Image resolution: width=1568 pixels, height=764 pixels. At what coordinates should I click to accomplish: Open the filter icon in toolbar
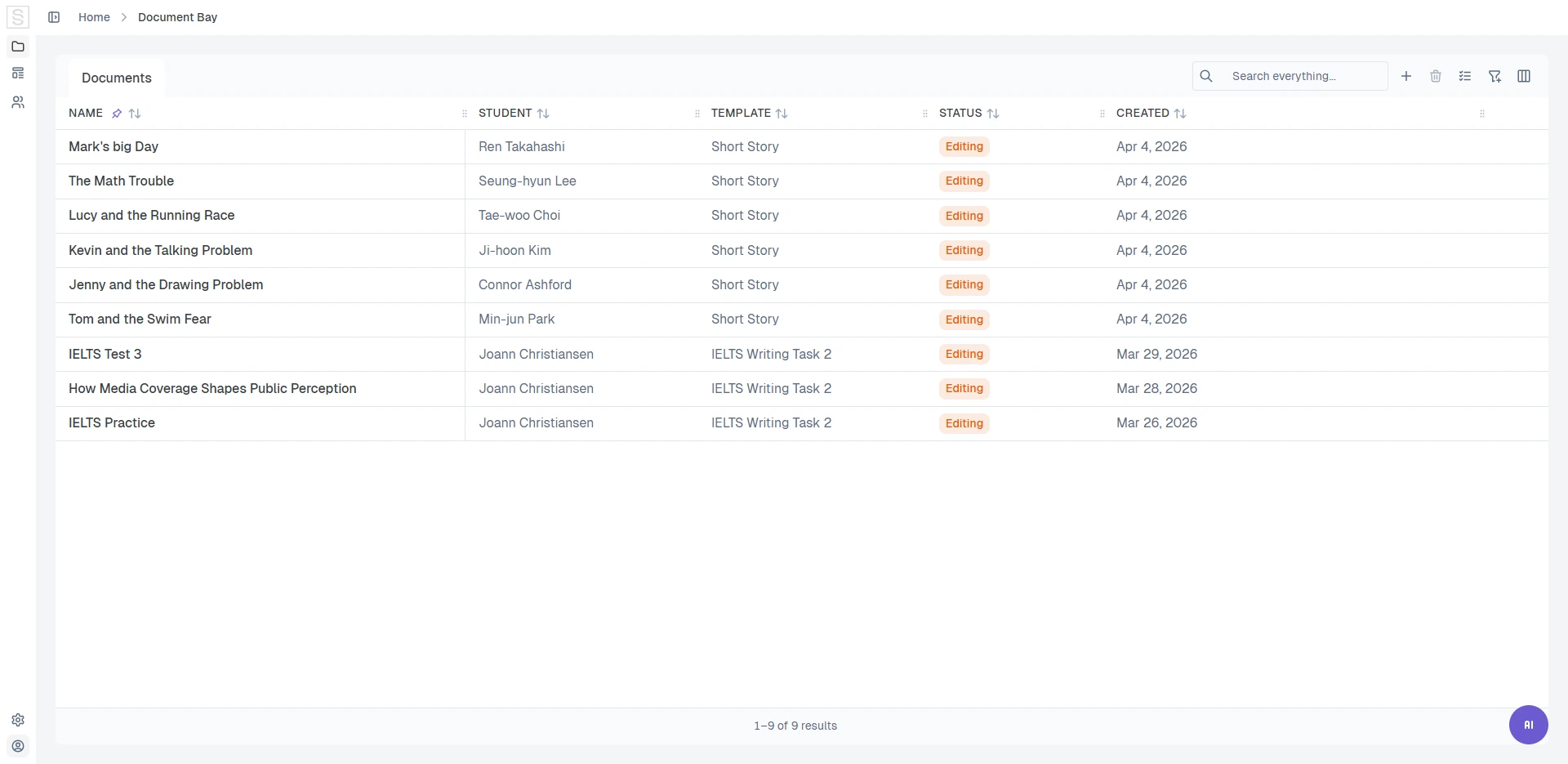[x=1494, y=76]
